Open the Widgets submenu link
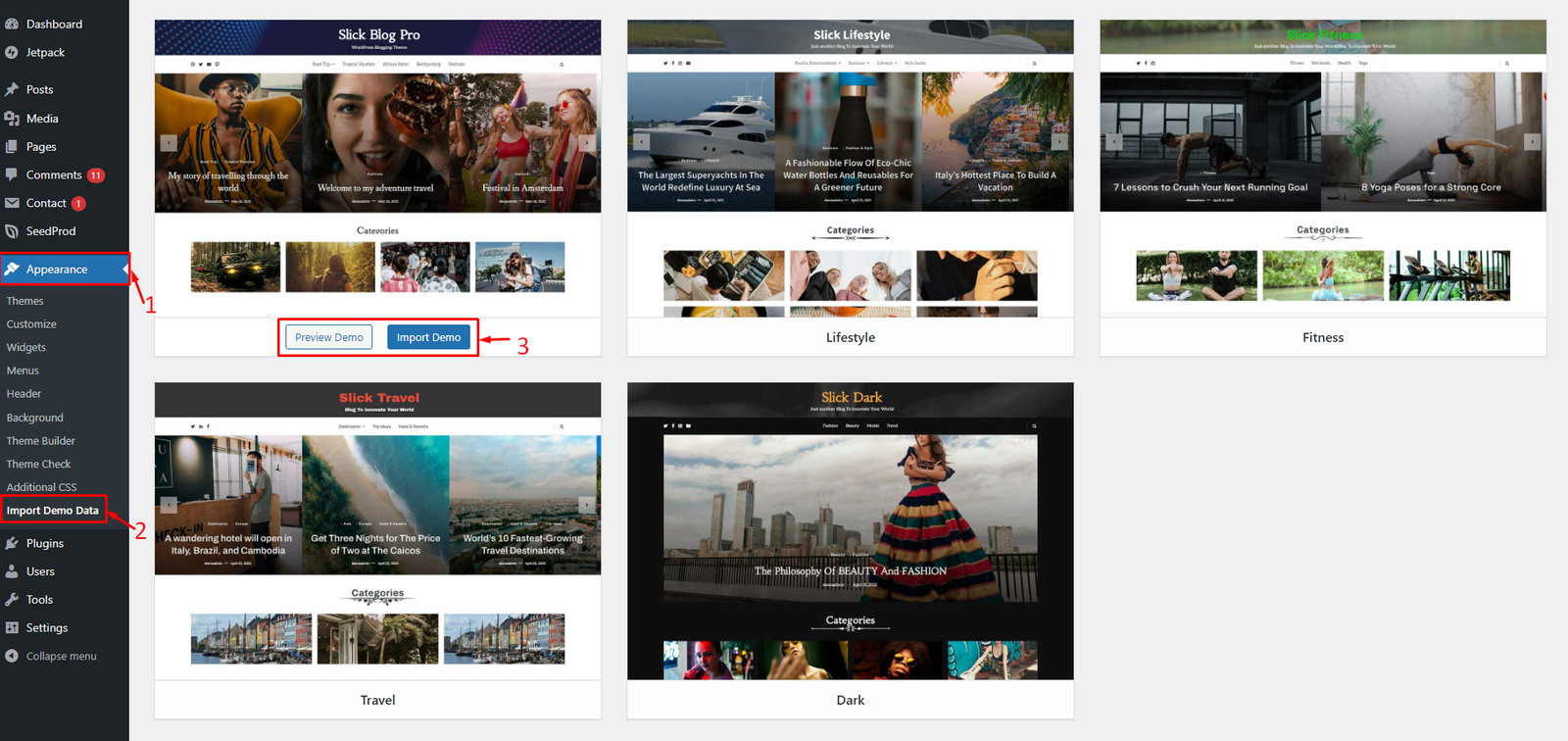This screenshot has height=741, width=1568. tap(26, 347)
